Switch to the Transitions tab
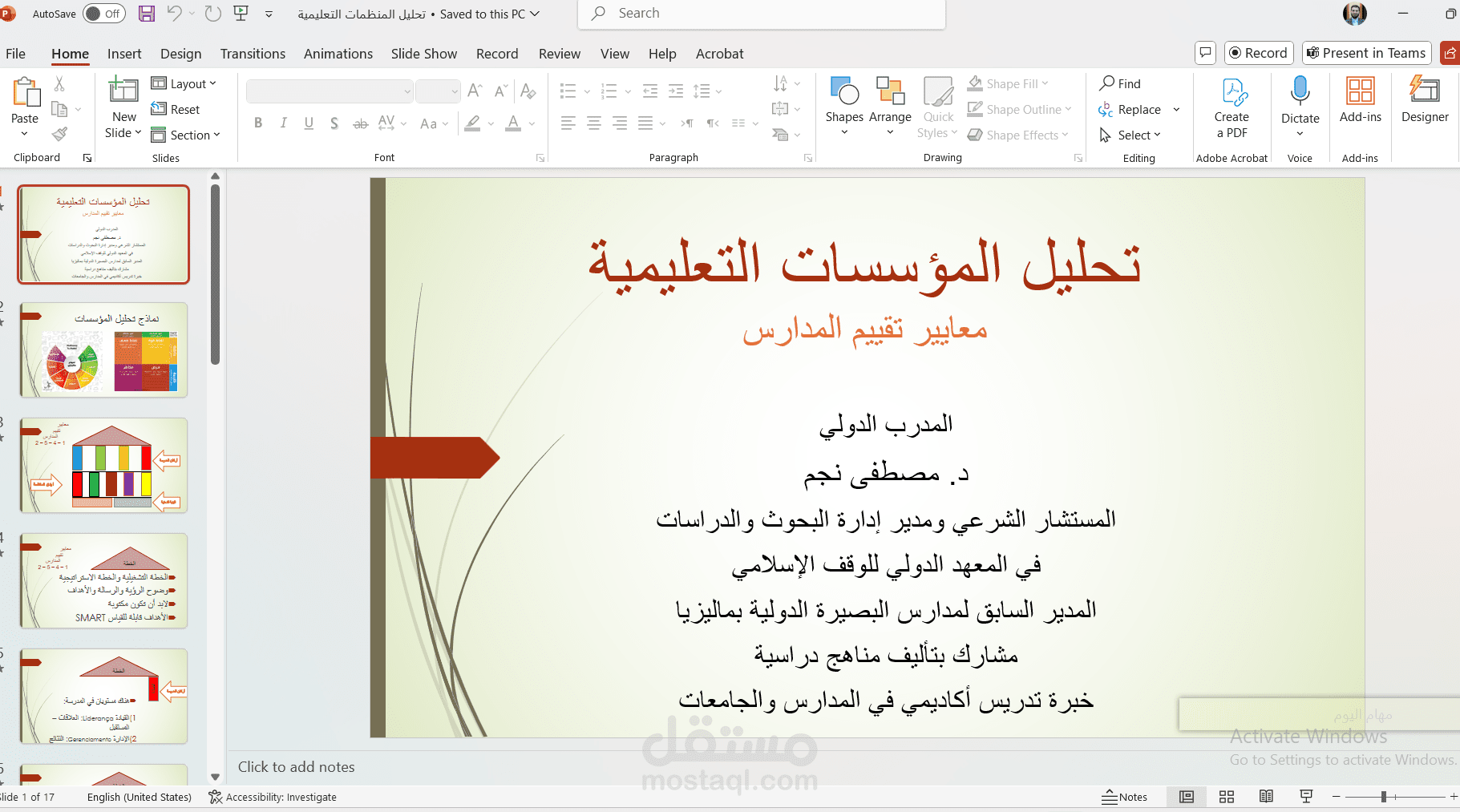Image resolution: width=1460 pixels, height=812 pixels. pos(253,54)
